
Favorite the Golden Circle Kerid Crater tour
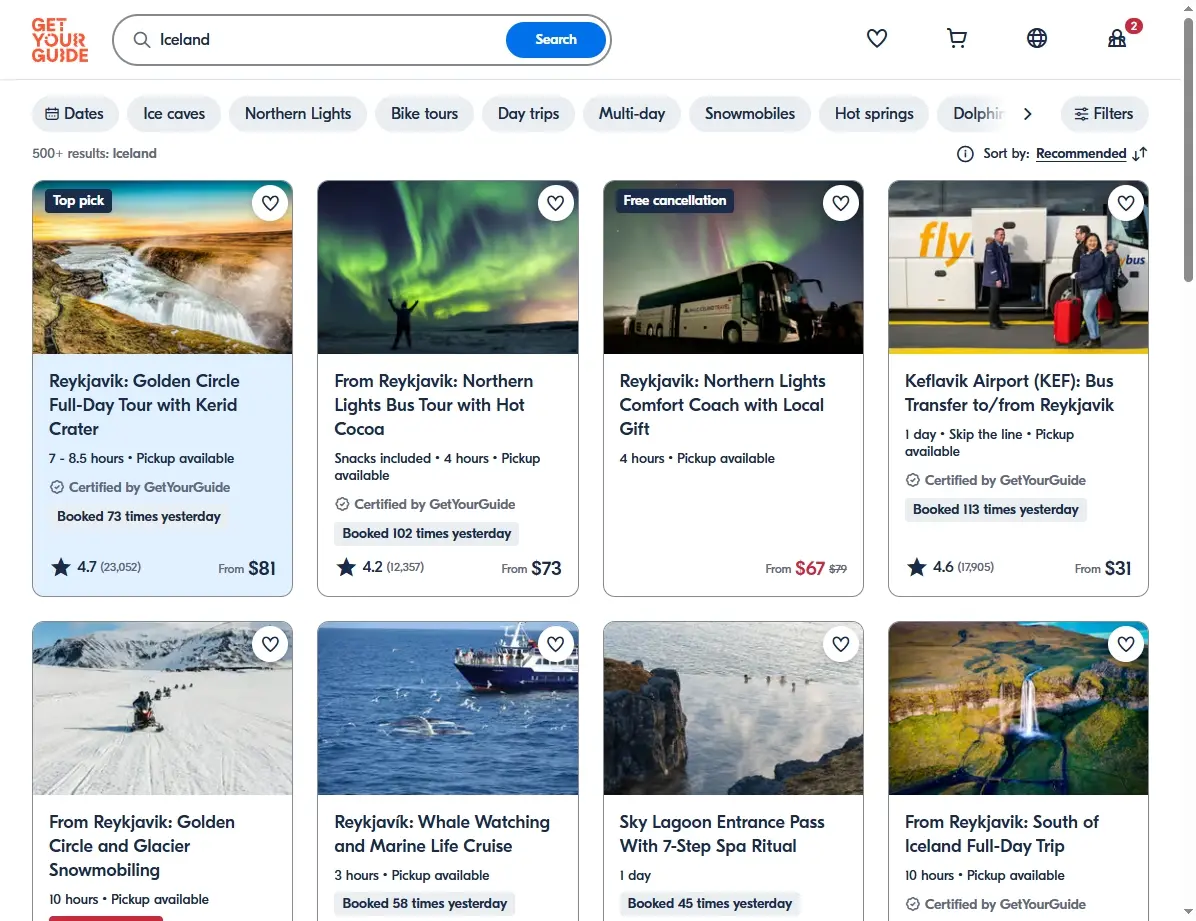click(x=270, y=203)
